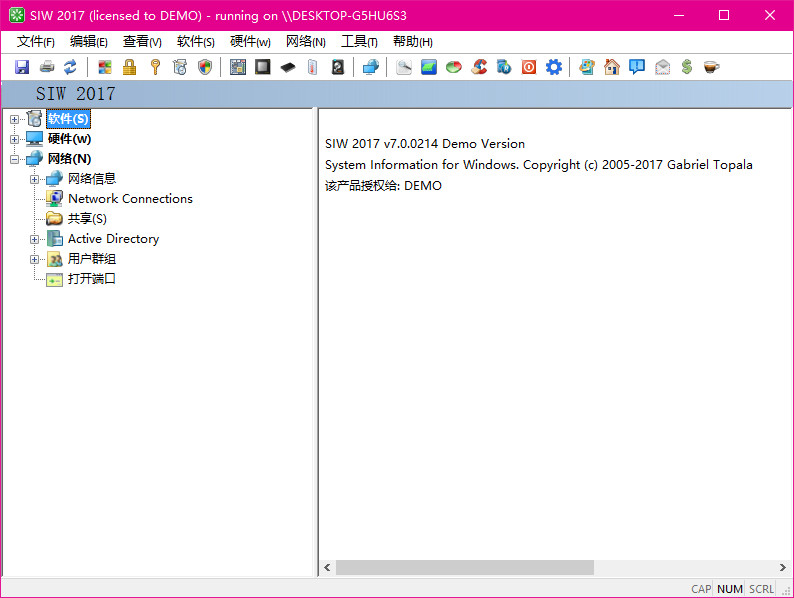
Task: Select 共享(S) tree item
Action: pos(87,219)
